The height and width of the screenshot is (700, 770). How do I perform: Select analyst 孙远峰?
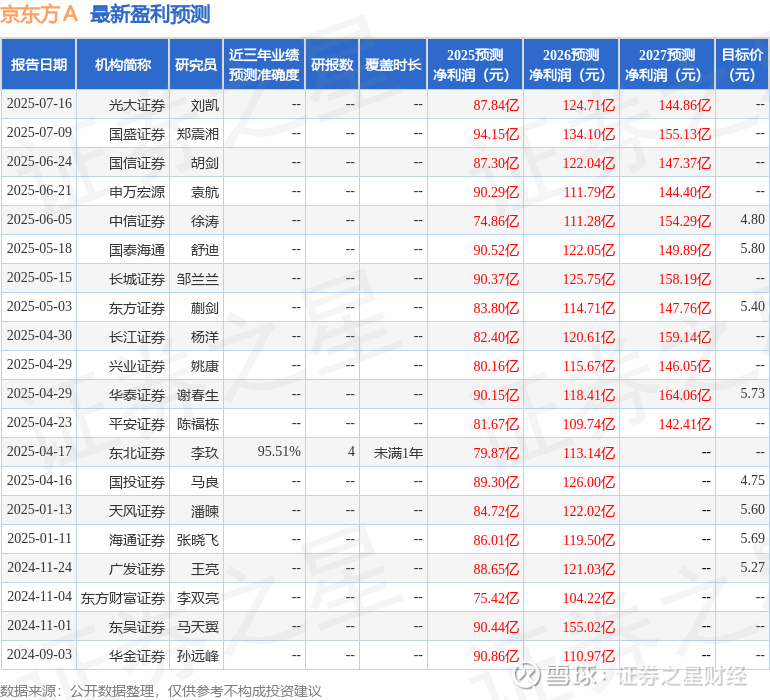(198, 656)
